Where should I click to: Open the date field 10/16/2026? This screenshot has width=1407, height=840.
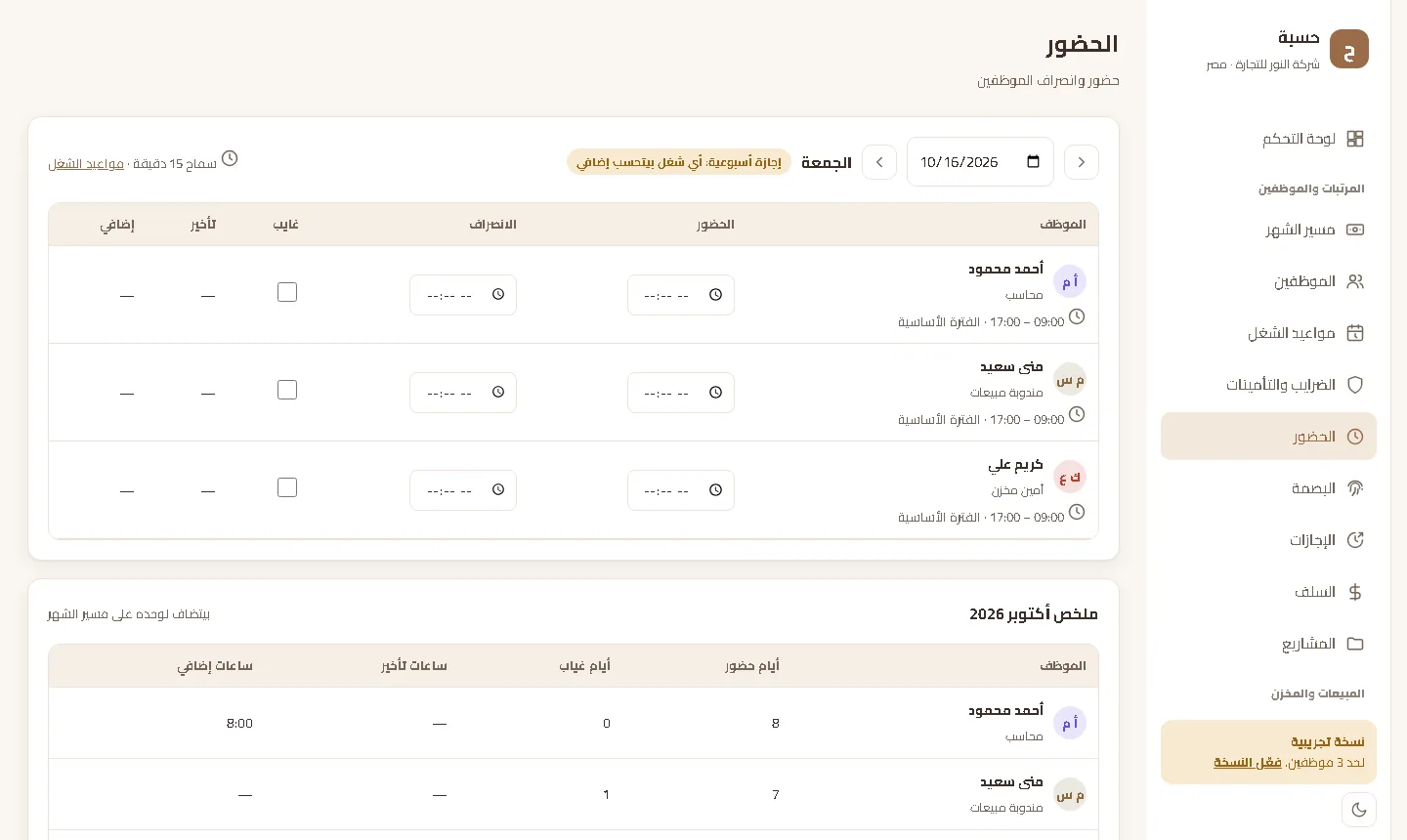pyautogui.click(x=980, y=162)
